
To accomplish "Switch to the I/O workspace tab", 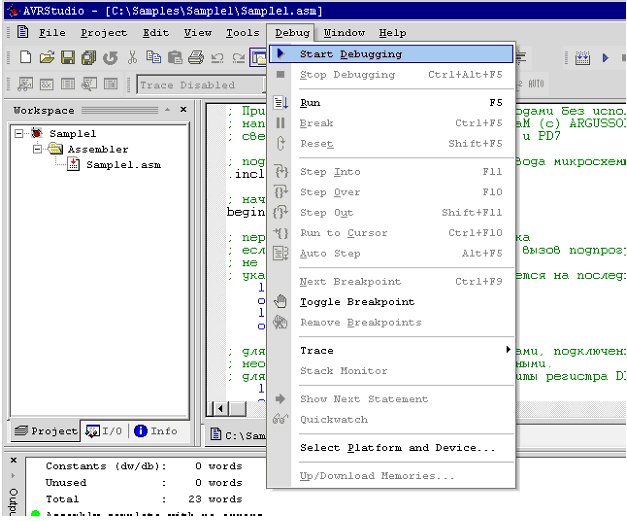I will (104, 431).
